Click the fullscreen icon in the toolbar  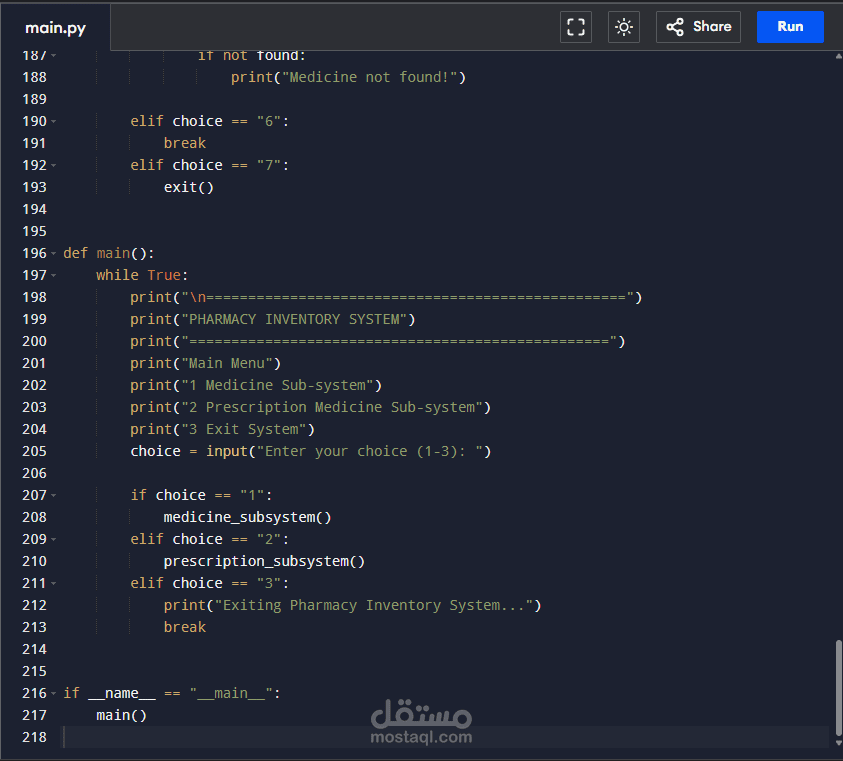[x=576, y=27]
